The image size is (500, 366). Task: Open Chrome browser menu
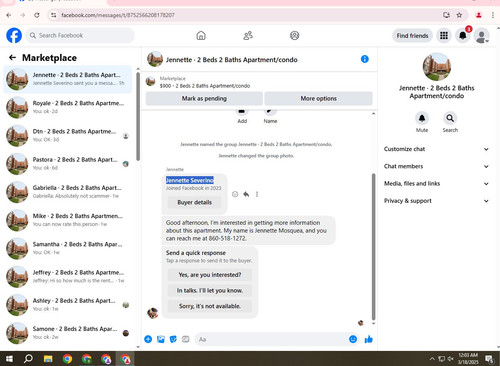pos(493,15)
